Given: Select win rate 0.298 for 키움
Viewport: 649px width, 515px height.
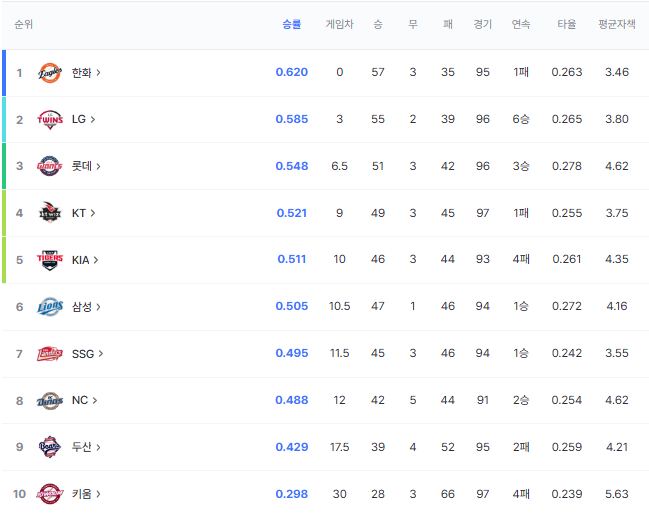Looking at the screenshot, I should pyautogui.click(x=292, y=494).
